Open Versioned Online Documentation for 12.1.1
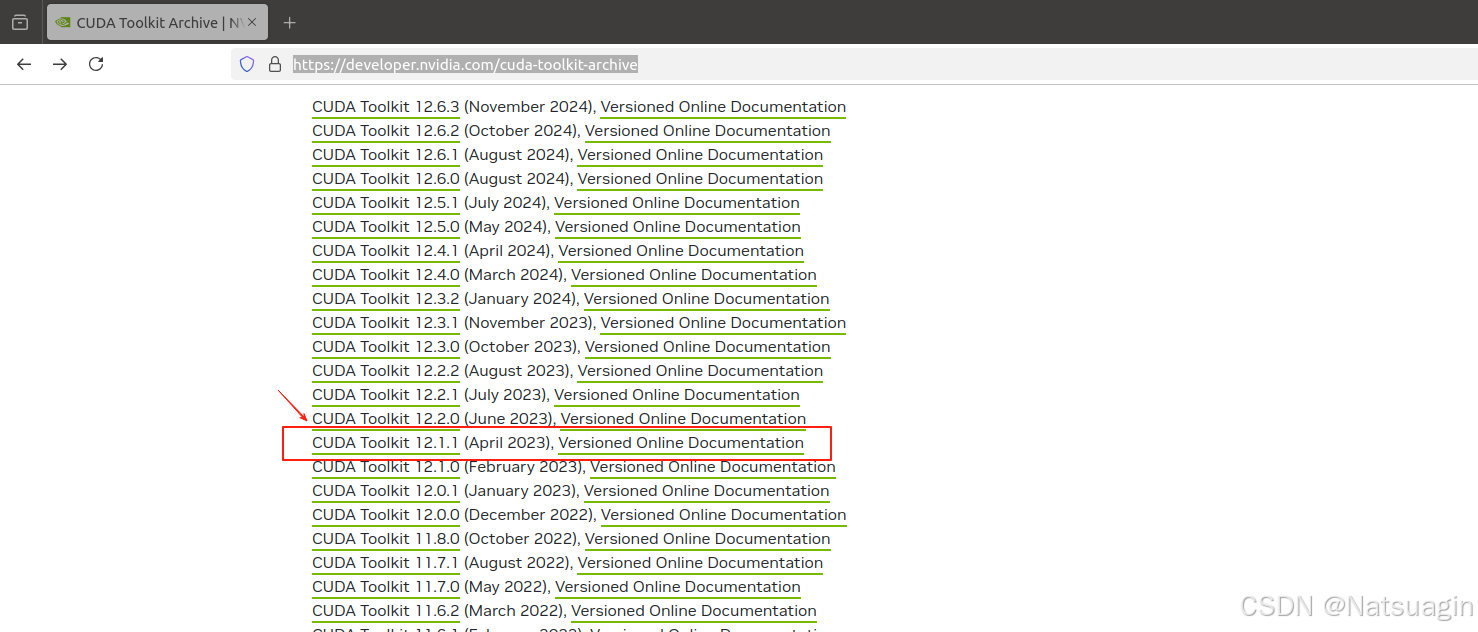Screen dimensions: 1478x632 click(x=681, y=443)
